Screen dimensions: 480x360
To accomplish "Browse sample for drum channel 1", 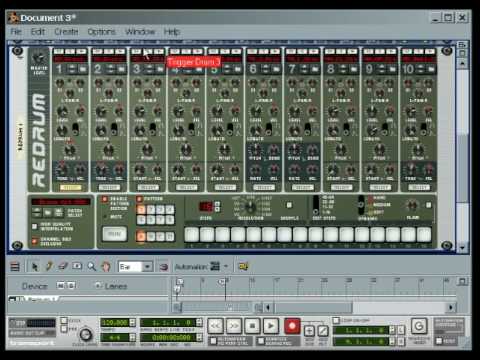I will tap(82, 69).
